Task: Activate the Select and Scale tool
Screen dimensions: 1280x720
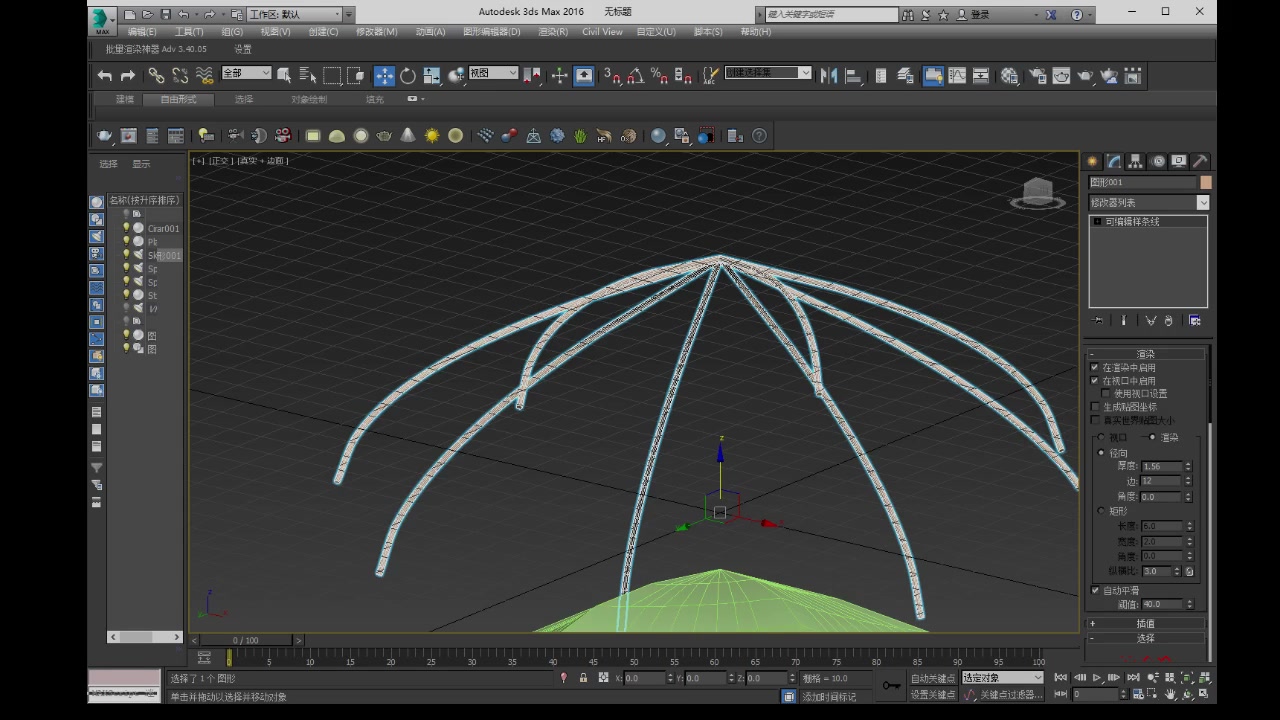Action: [432, 76]
